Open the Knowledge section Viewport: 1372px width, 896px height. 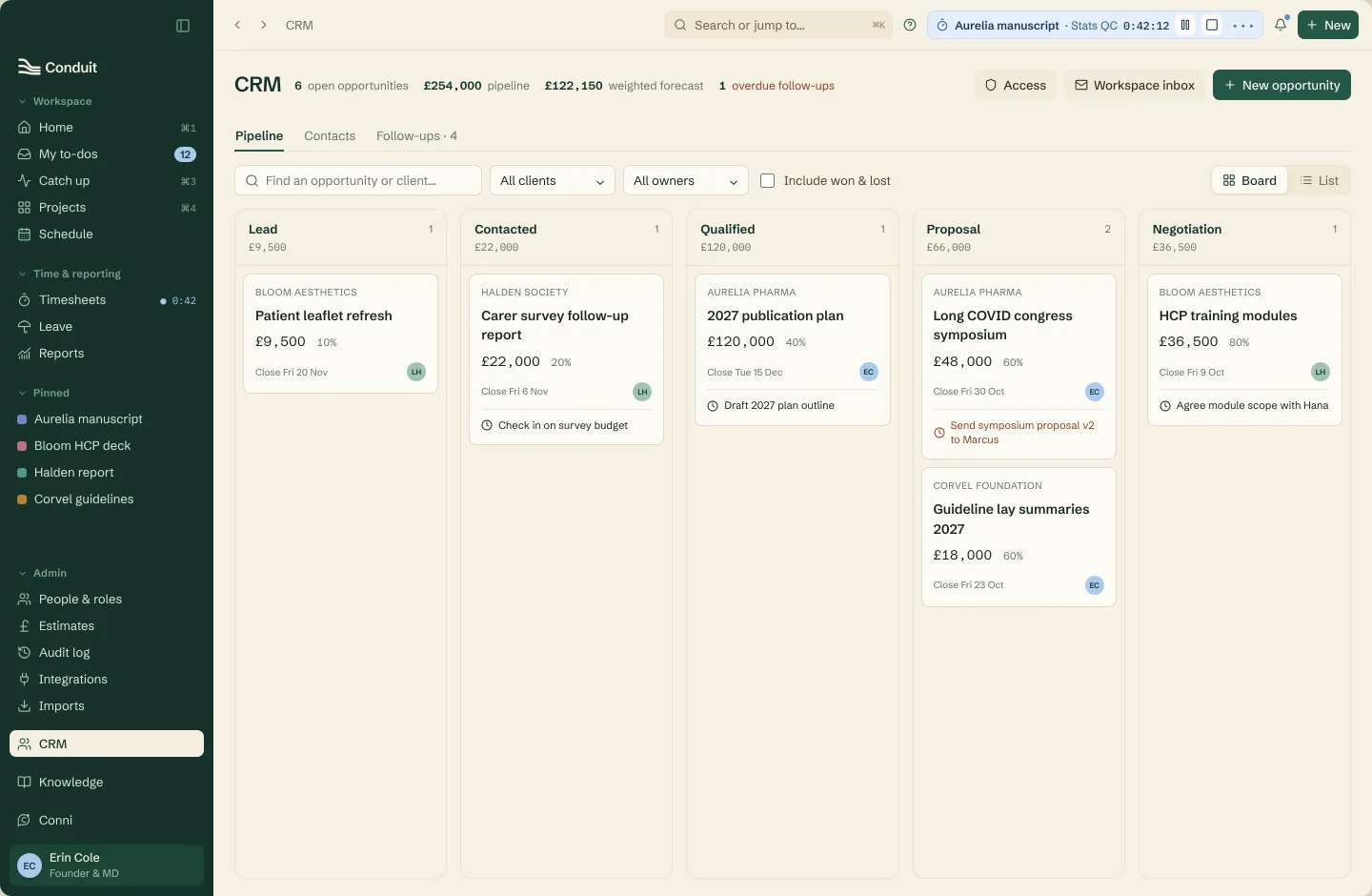click(x=107, y=783)
